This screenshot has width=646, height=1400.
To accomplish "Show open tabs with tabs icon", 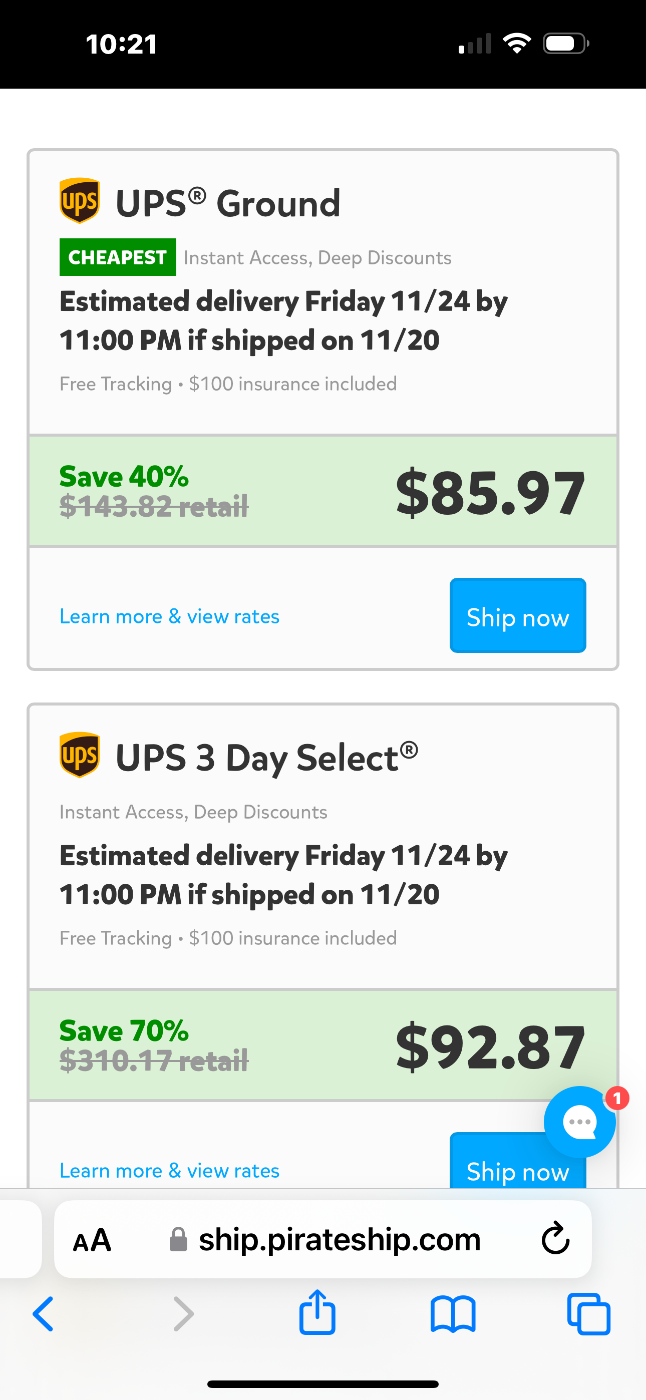I will click(x=588, y=1314).
